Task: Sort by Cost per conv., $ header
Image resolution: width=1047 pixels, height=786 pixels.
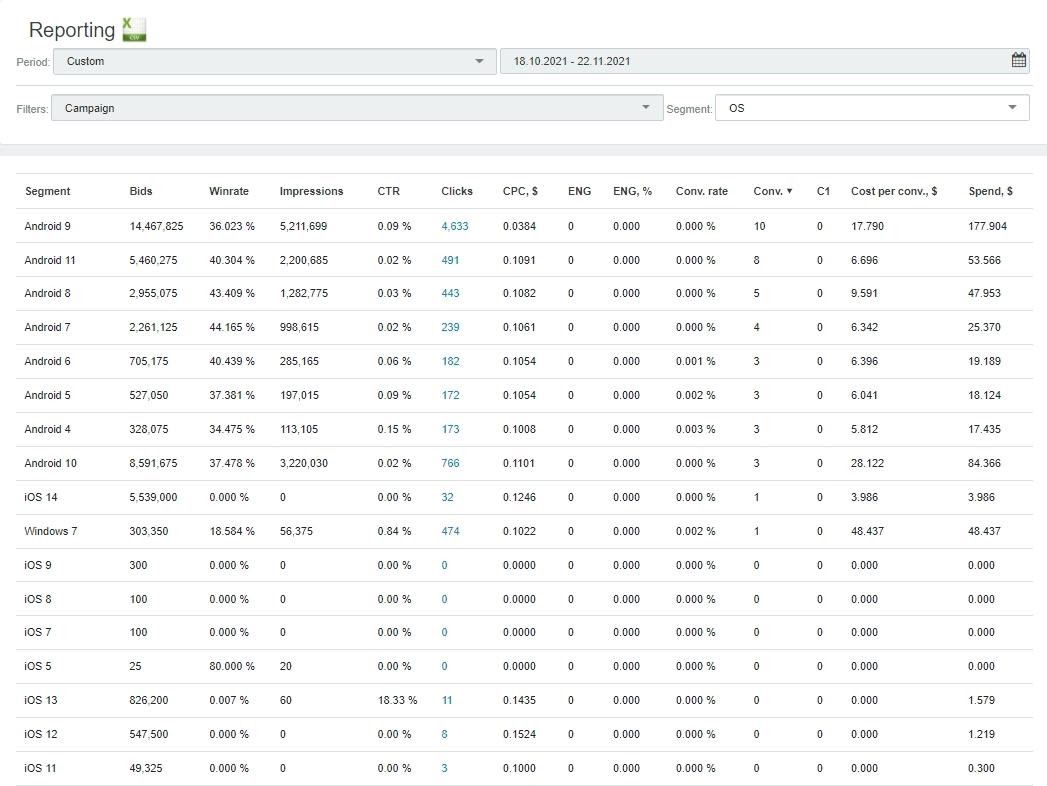Action: pos(893,191)
